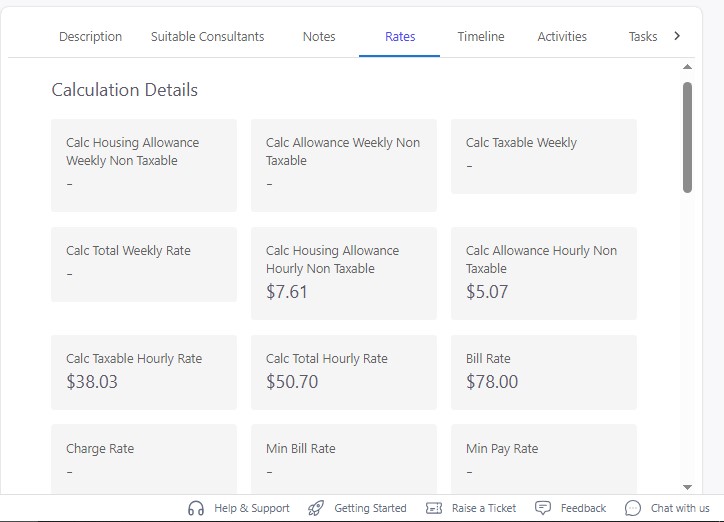
Task: Click the Raise a Ticket icon
Action: coord(434,508)
